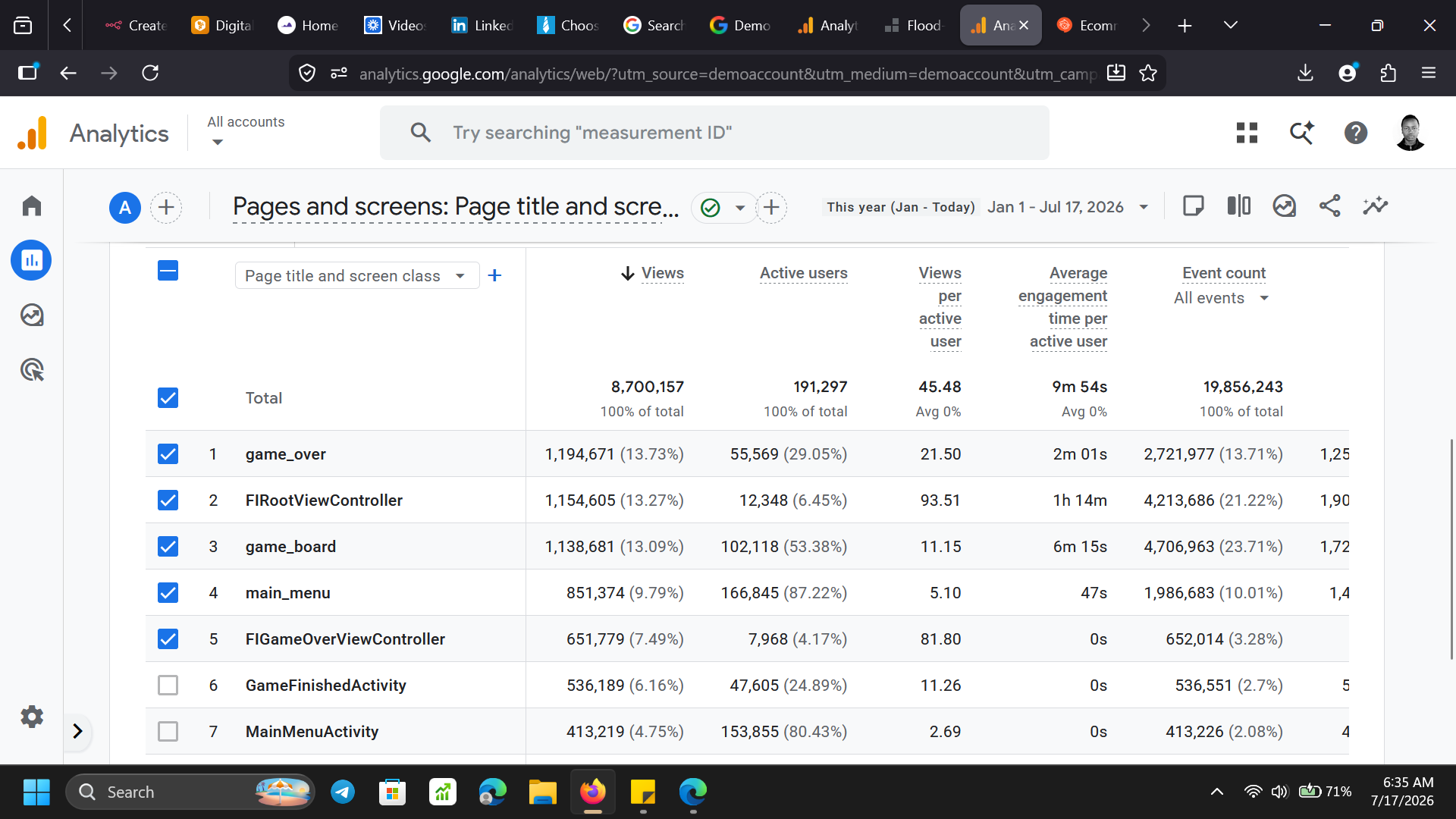Click the GameFinishedActivity row name
1456x819 pixels.
[326, 686]
